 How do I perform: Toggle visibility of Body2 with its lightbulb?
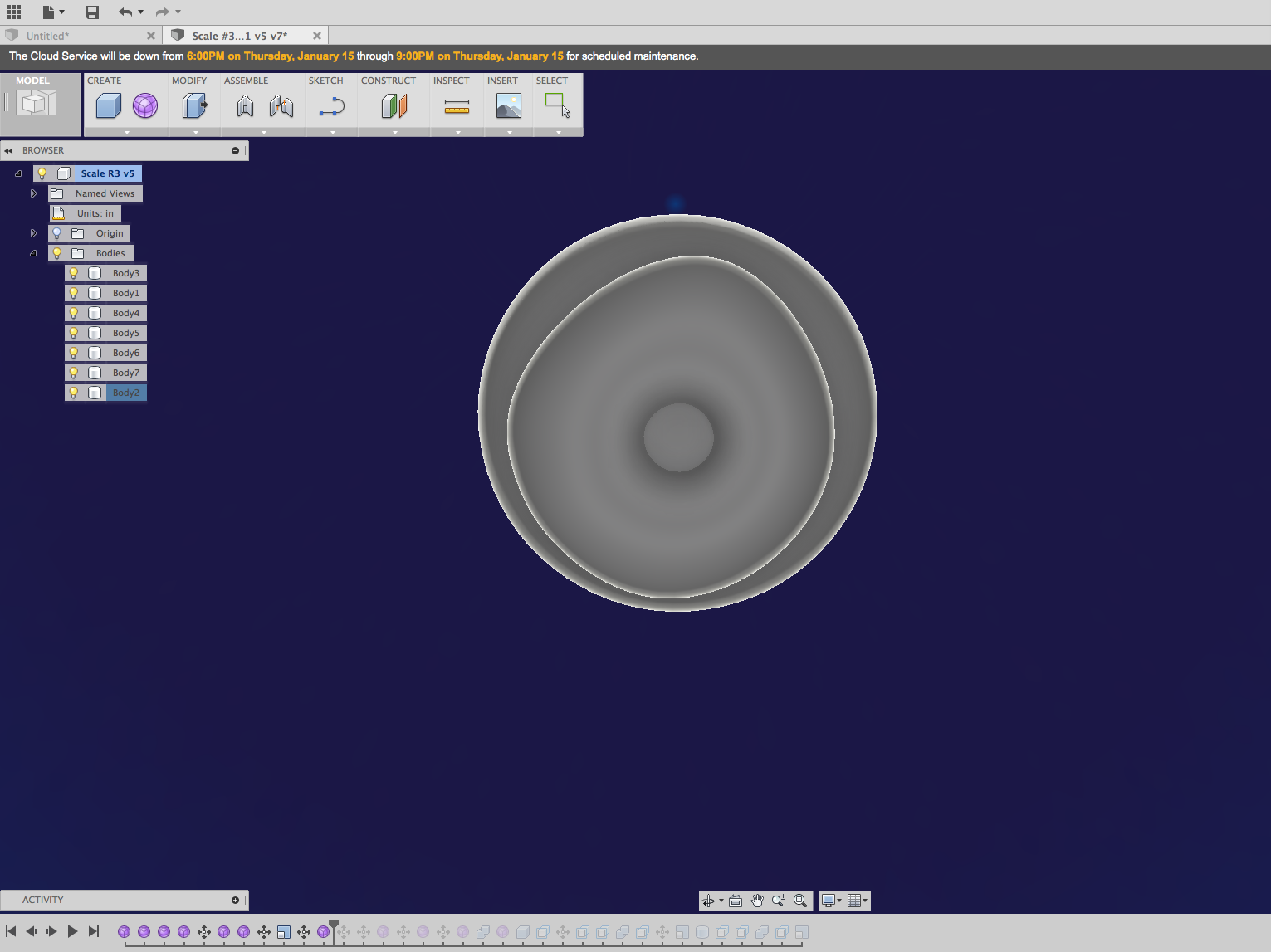pyautogui.click(x=73, y=392)
